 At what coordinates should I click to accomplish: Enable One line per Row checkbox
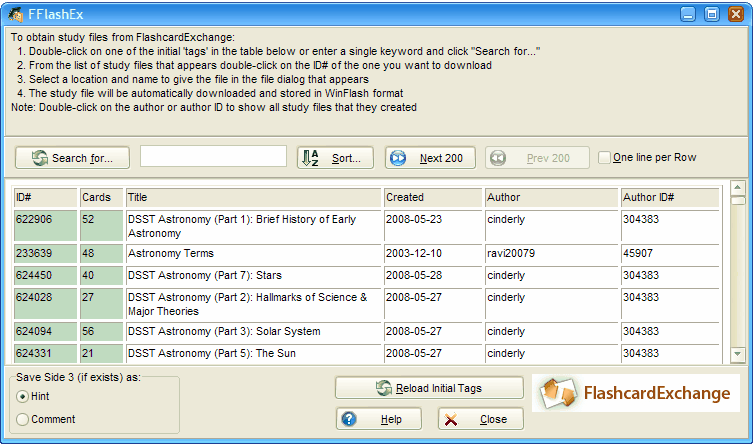coord(604,157)
